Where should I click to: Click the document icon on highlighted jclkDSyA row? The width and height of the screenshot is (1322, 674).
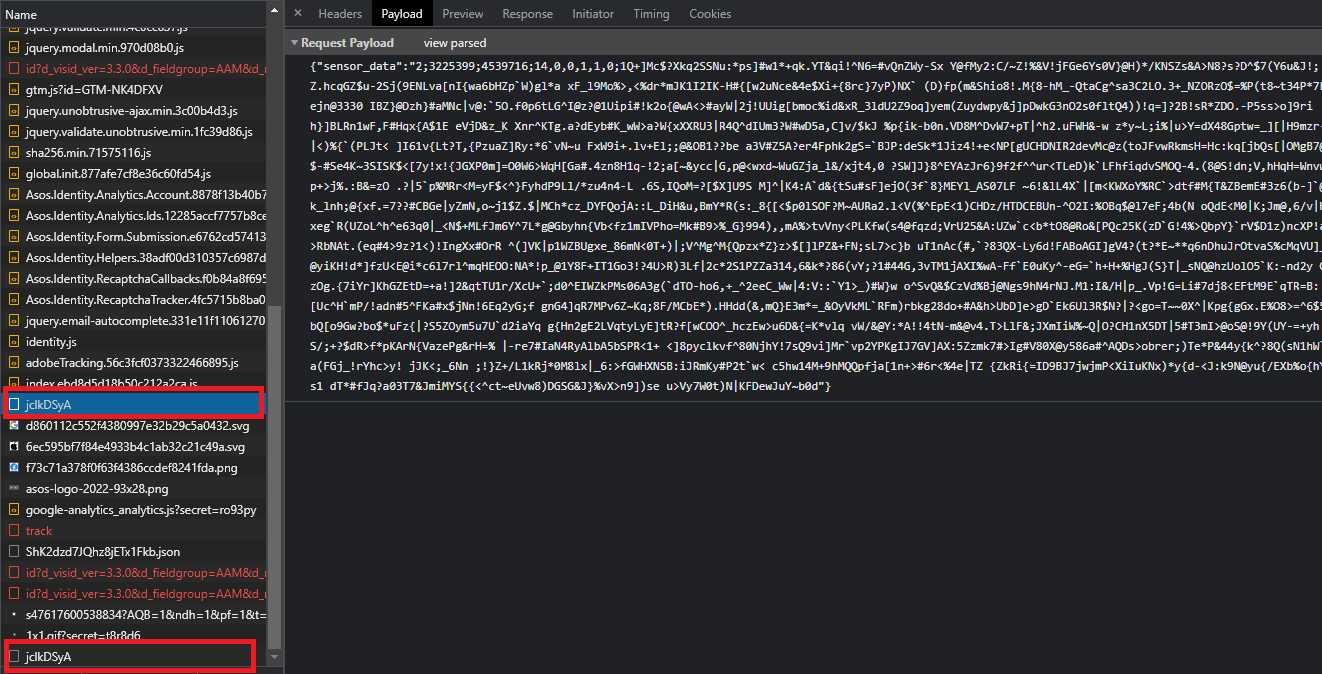[x=14, y=405]
